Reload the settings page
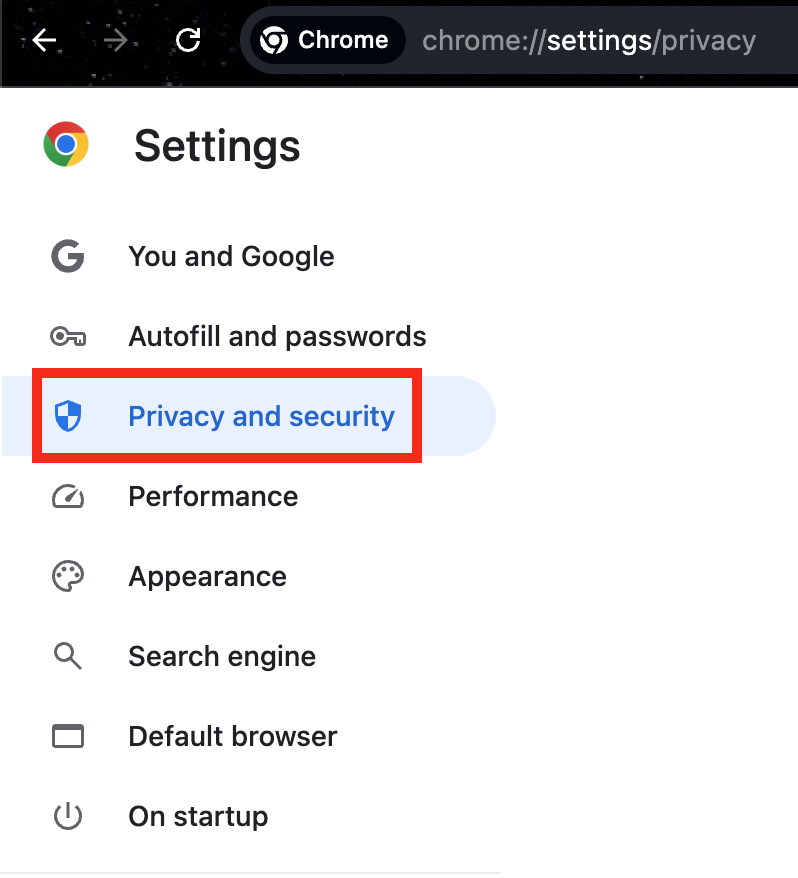The height and width of the screenshot is (878, 798). (x=188, y=40)
